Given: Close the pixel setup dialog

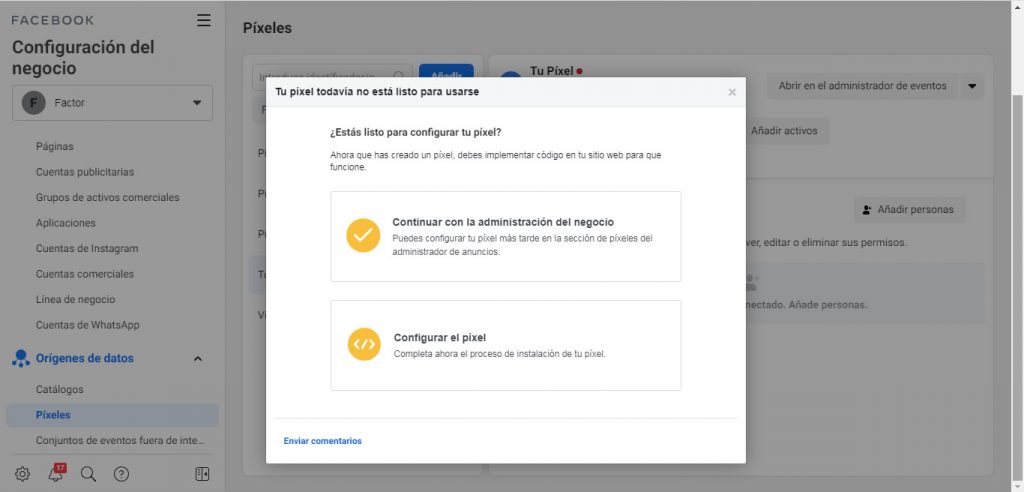Looking at the screenshot, I should [732, 92].
